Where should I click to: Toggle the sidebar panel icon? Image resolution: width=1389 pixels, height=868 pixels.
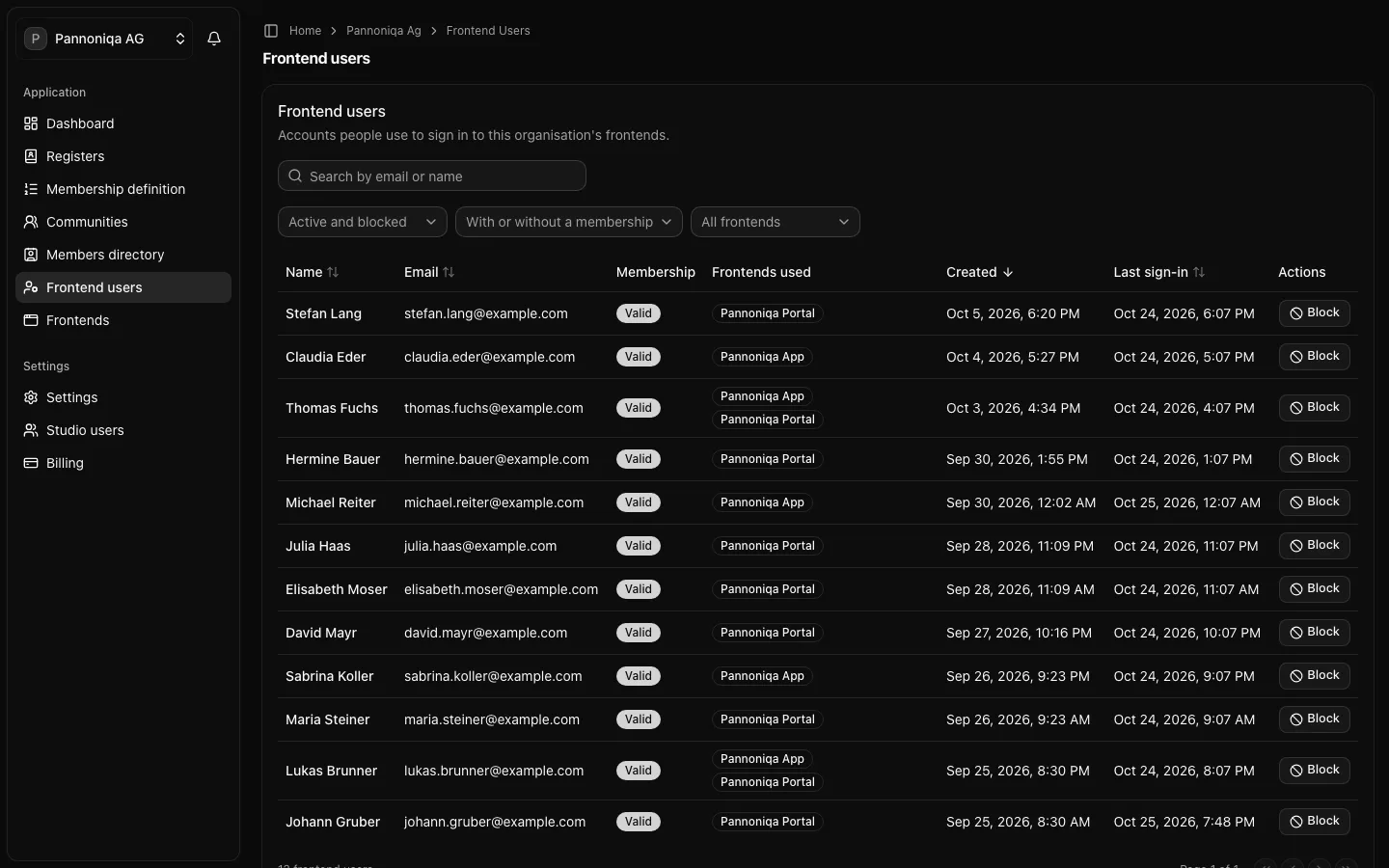click(x=271, y=31)
